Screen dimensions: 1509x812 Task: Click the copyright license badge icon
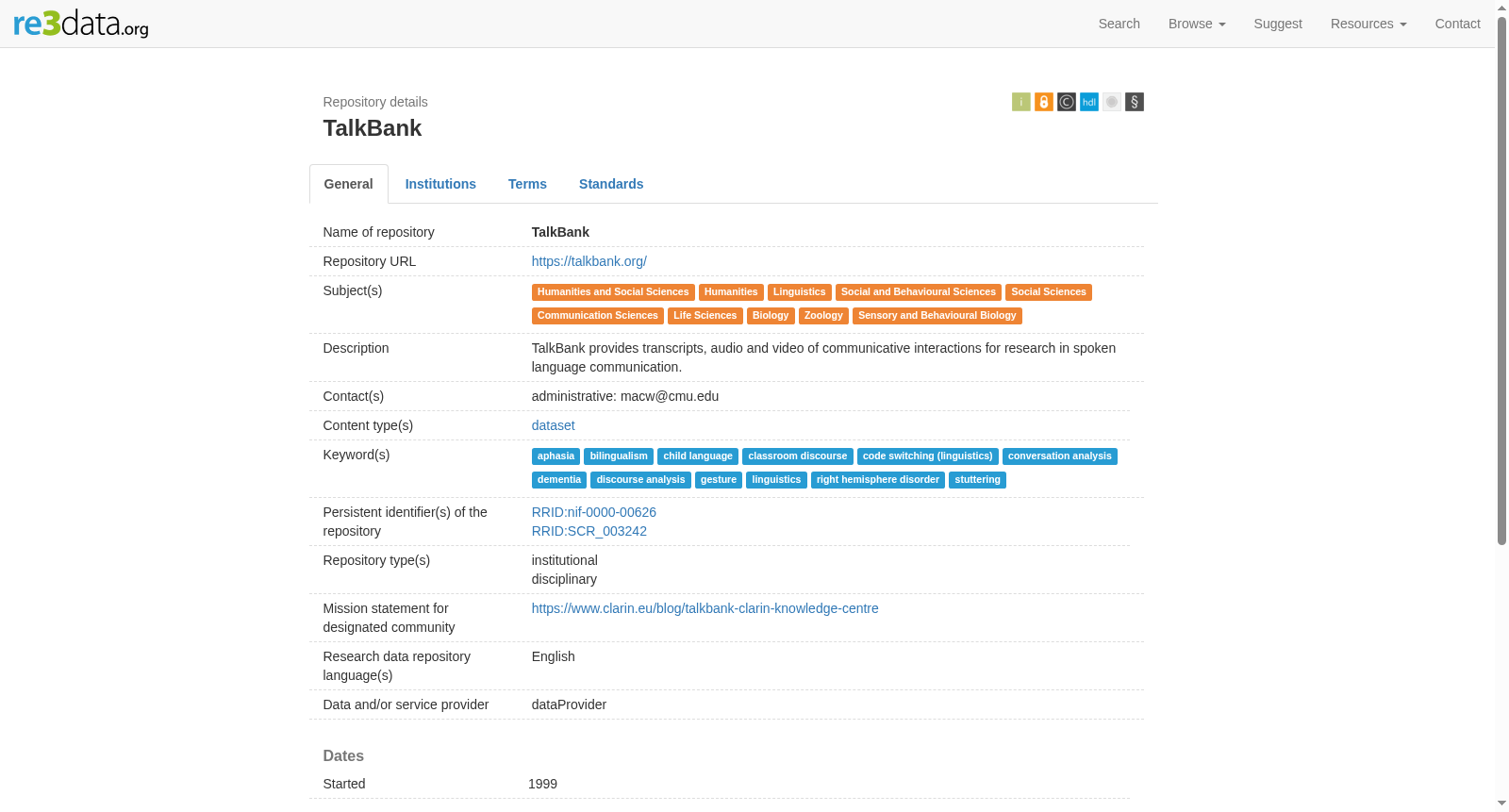tap(1067, 102)
